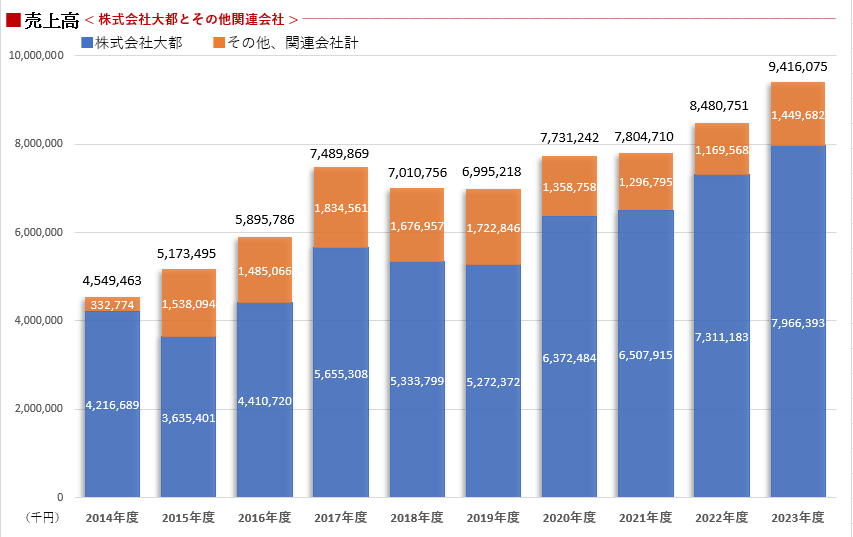Image resolution: width=853 pixels, height=537 pixels.
Task: Select the 2015年度 axis label
Action: [x=188, y=517]
